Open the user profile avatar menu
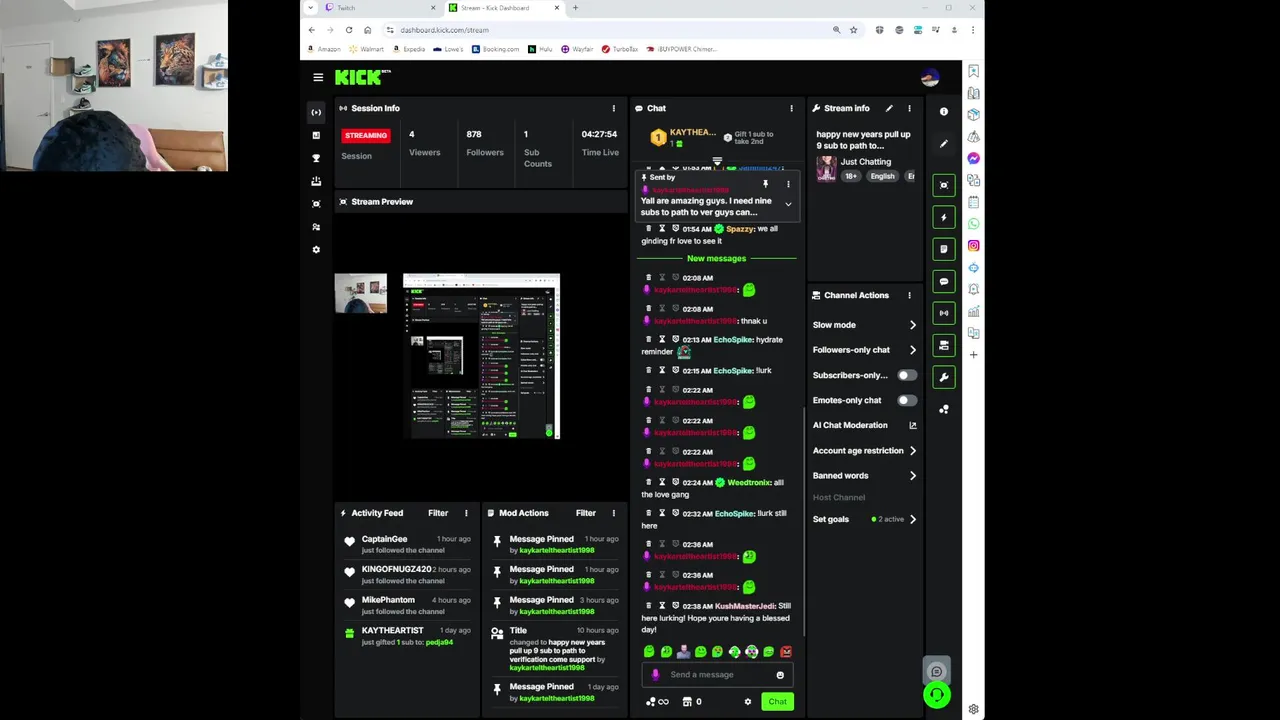Screen dimensions: 1280x720 click(x=930, y=78)
